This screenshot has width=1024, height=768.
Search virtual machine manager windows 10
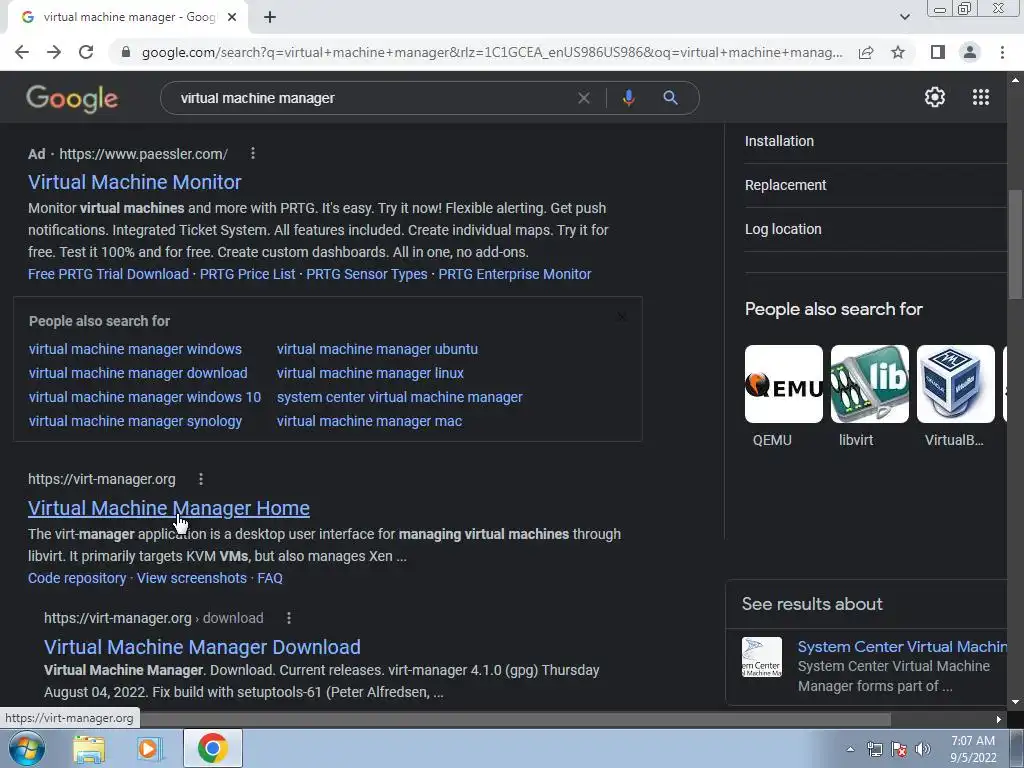[x=145, y=397]
